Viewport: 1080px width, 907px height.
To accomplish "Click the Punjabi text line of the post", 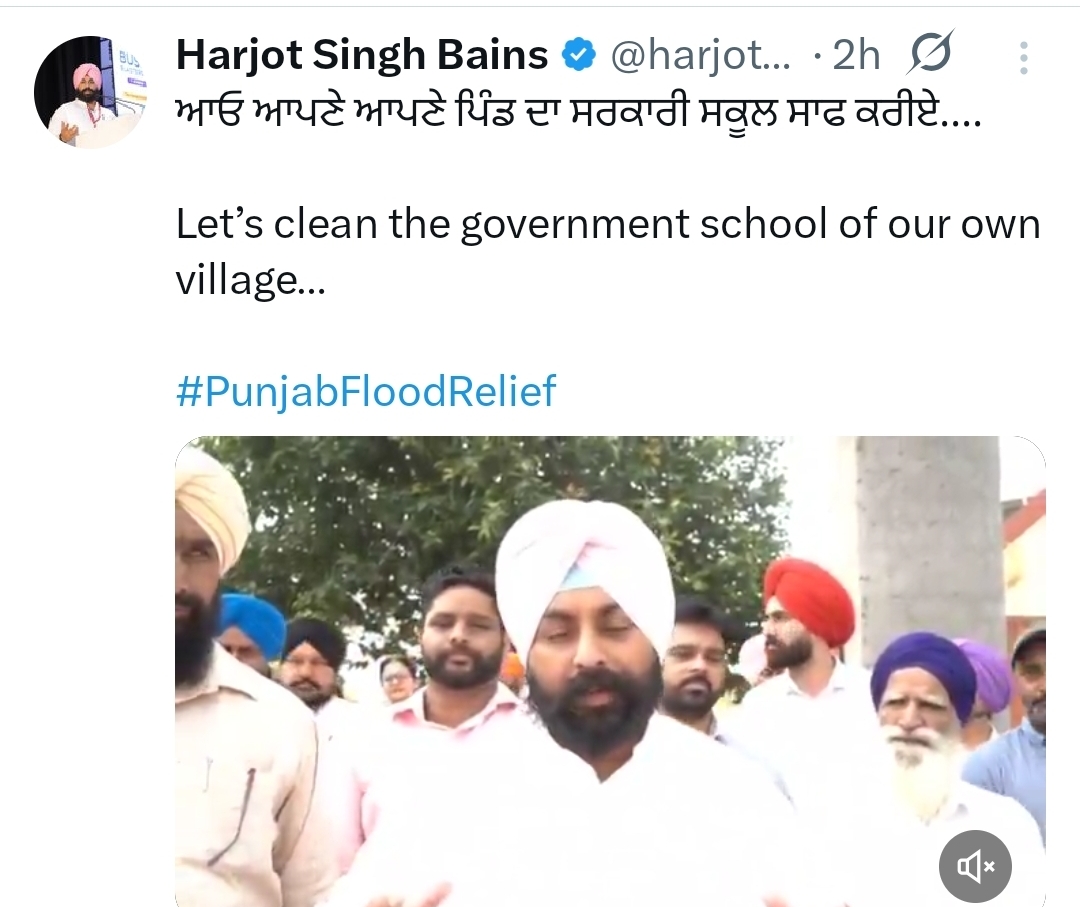I will point(579,113).
